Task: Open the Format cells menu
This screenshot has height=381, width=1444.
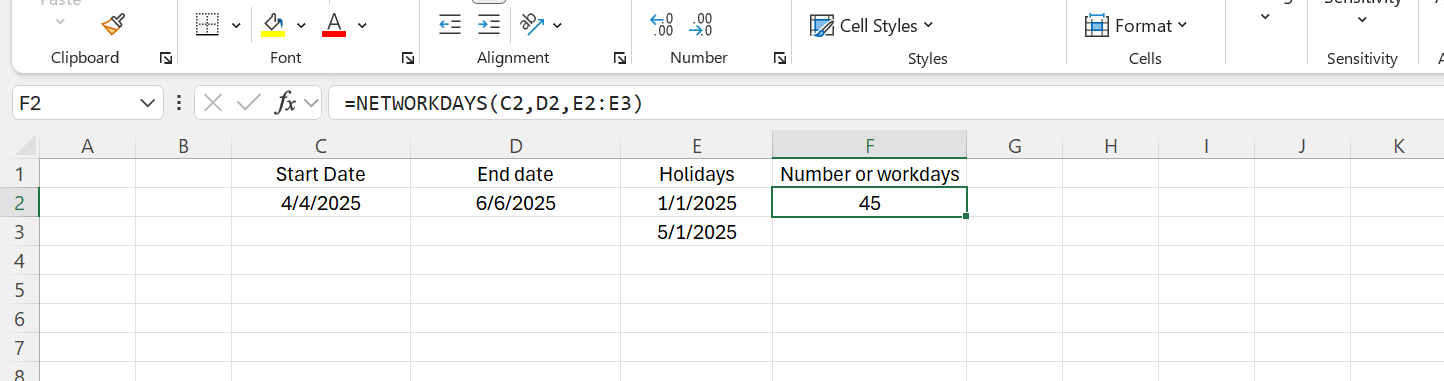Action: pos(1136,26)
